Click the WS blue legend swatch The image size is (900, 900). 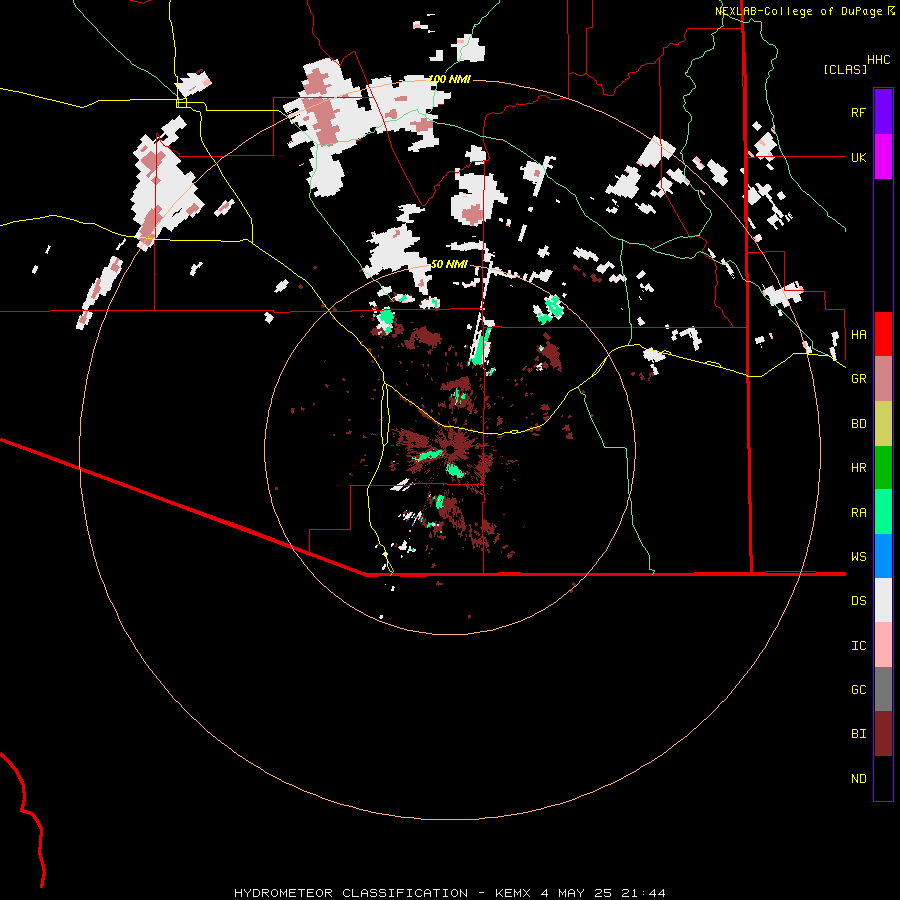click(x=883, y=556)
